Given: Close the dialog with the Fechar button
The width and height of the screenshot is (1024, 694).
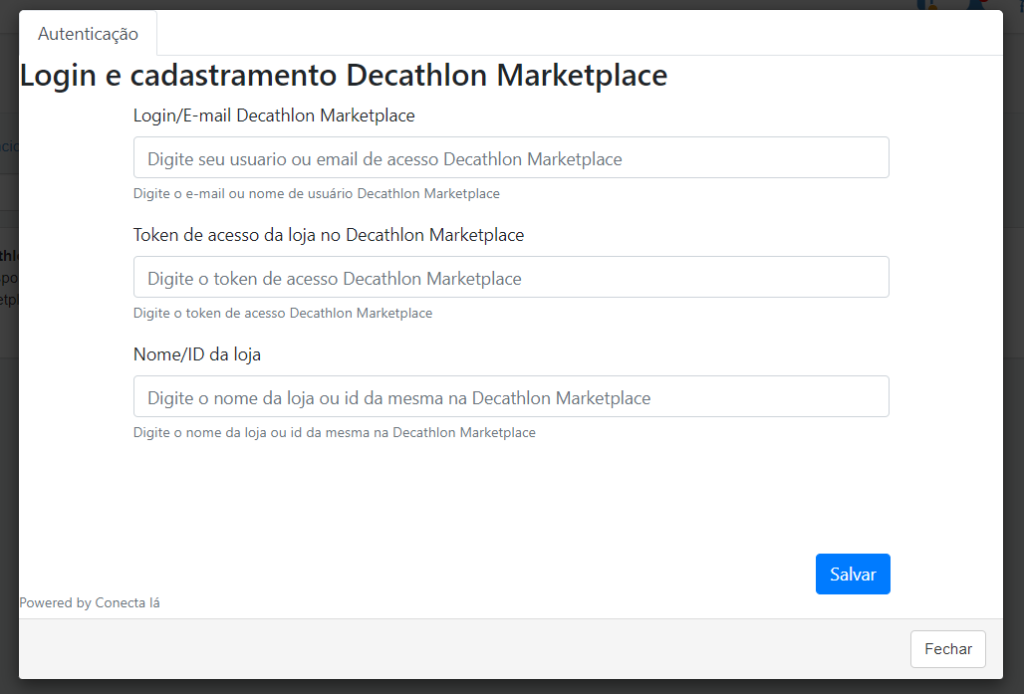Looking at the screenshot, I should point(948,649).
